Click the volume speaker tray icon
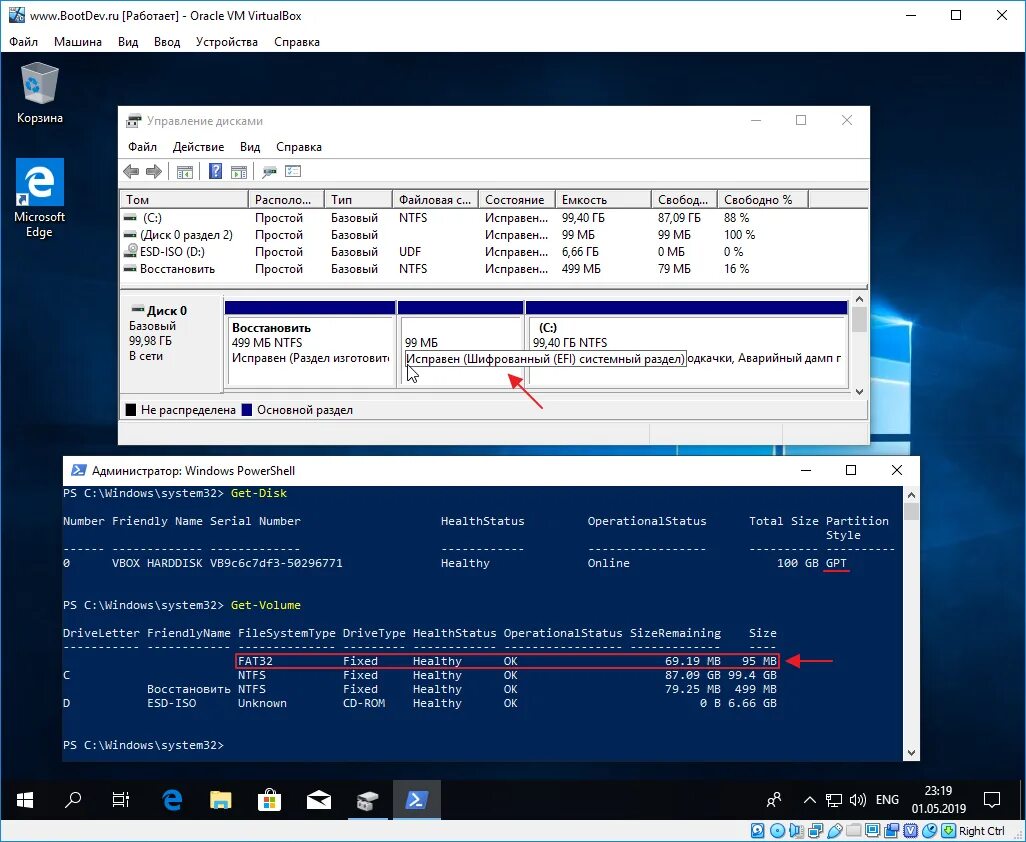This screenshot has width=1026, height=842. point(857,800)
